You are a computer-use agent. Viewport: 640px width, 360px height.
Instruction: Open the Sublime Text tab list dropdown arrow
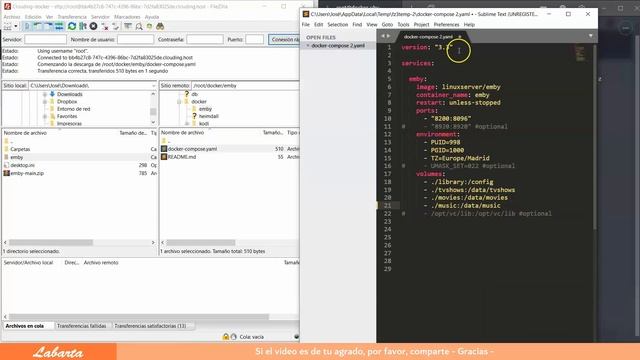coord(591,36)
